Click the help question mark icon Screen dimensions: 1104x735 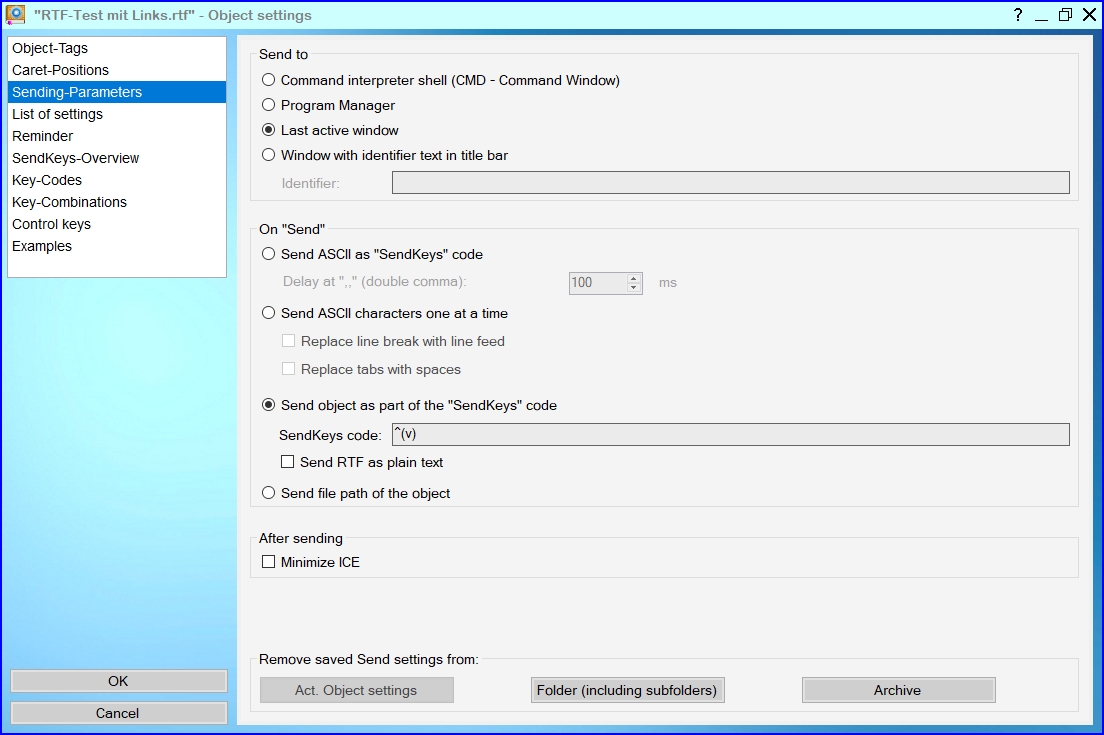point(1018,15)
